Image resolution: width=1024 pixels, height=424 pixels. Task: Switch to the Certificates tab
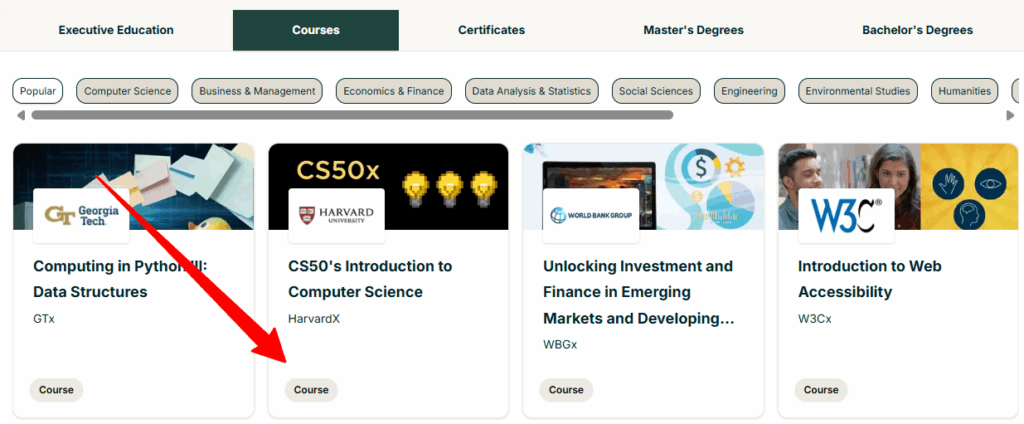pos(491,30)
